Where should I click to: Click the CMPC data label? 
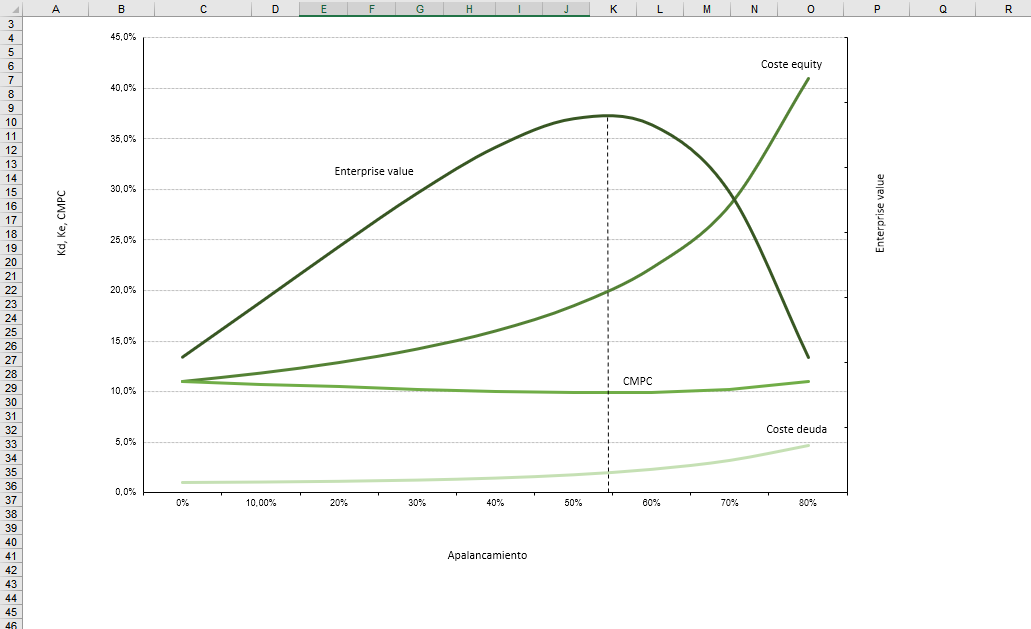pos(637,381)
